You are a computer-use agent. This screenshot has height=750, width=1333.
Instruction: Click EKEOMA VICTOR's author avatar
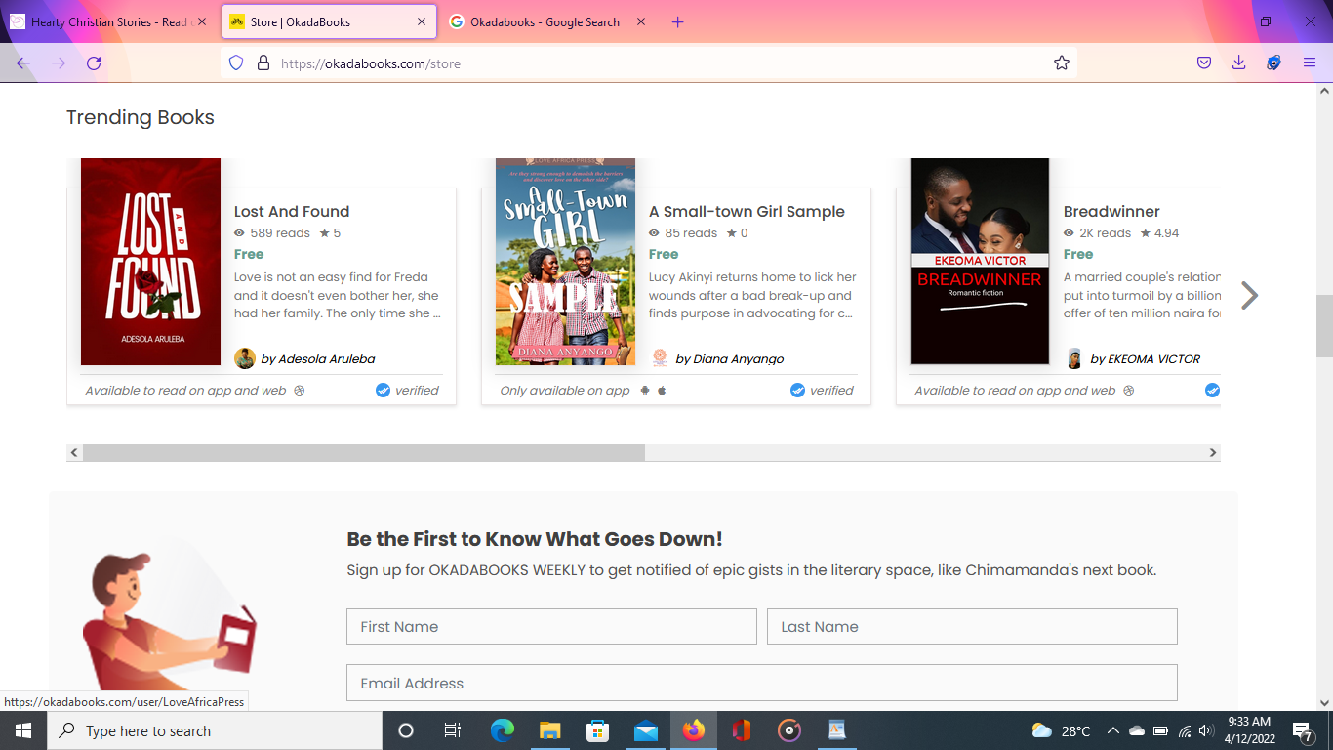1074,359
